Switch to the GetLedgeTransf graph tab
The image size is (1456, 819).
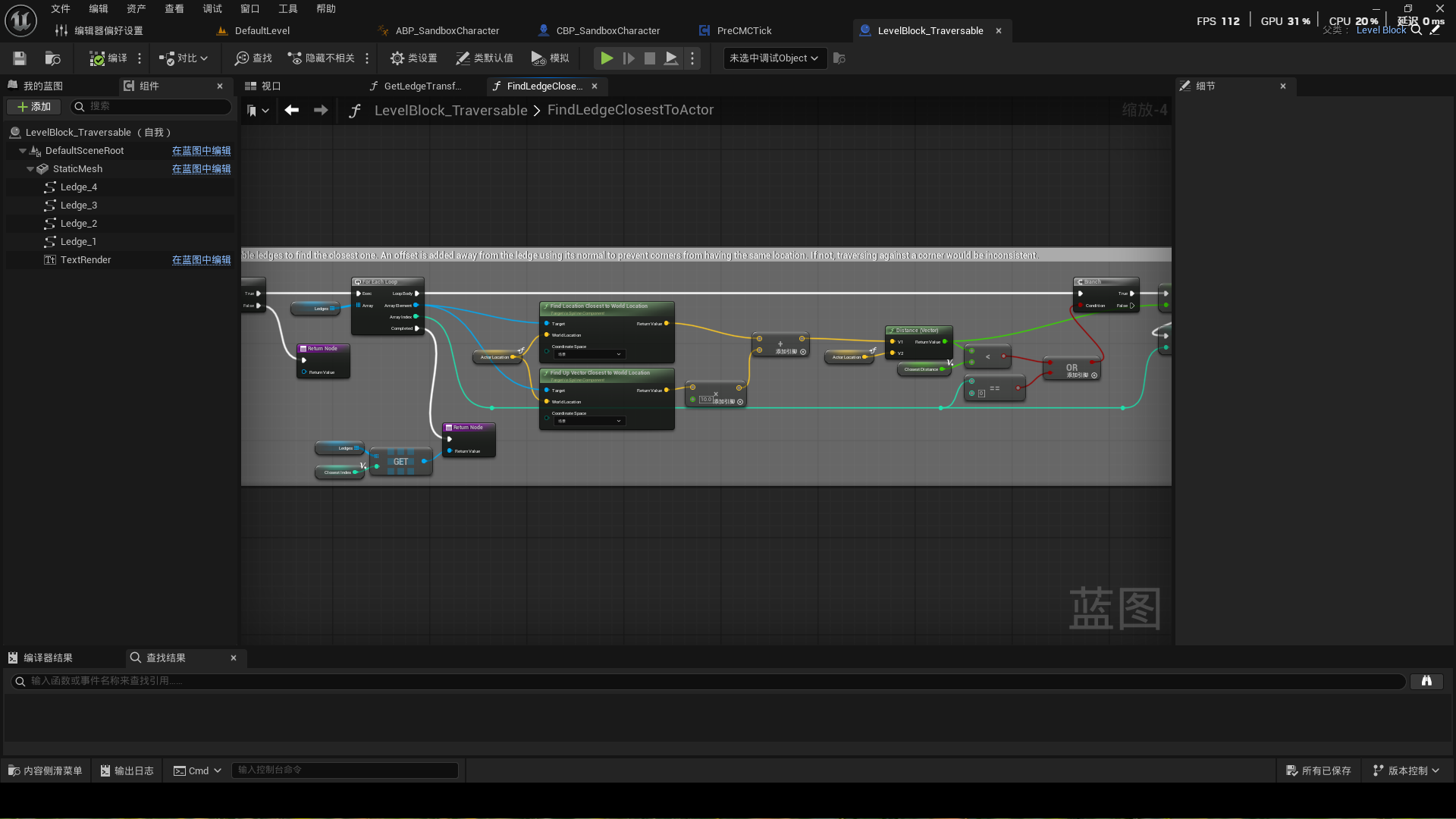tap(421, 86)
